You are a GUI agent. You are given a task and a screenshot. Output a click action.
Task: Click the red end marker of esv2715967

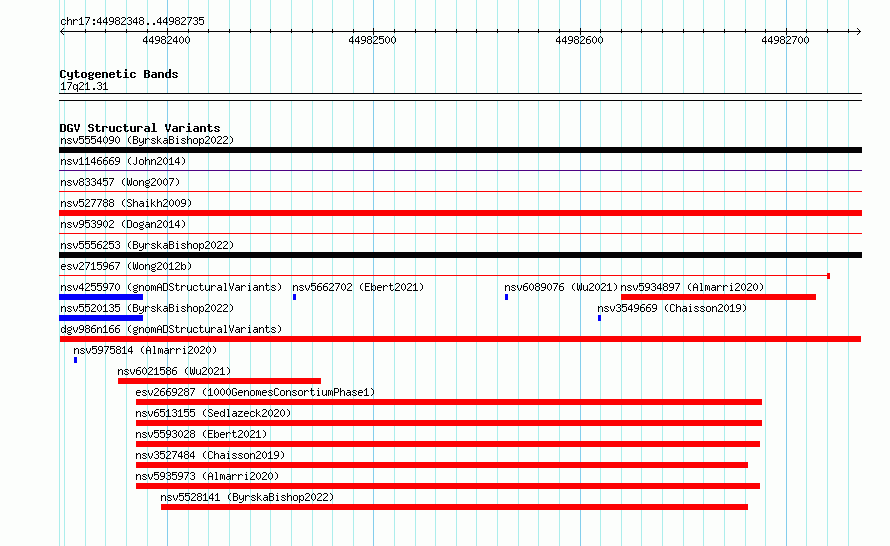click(829, 276)
